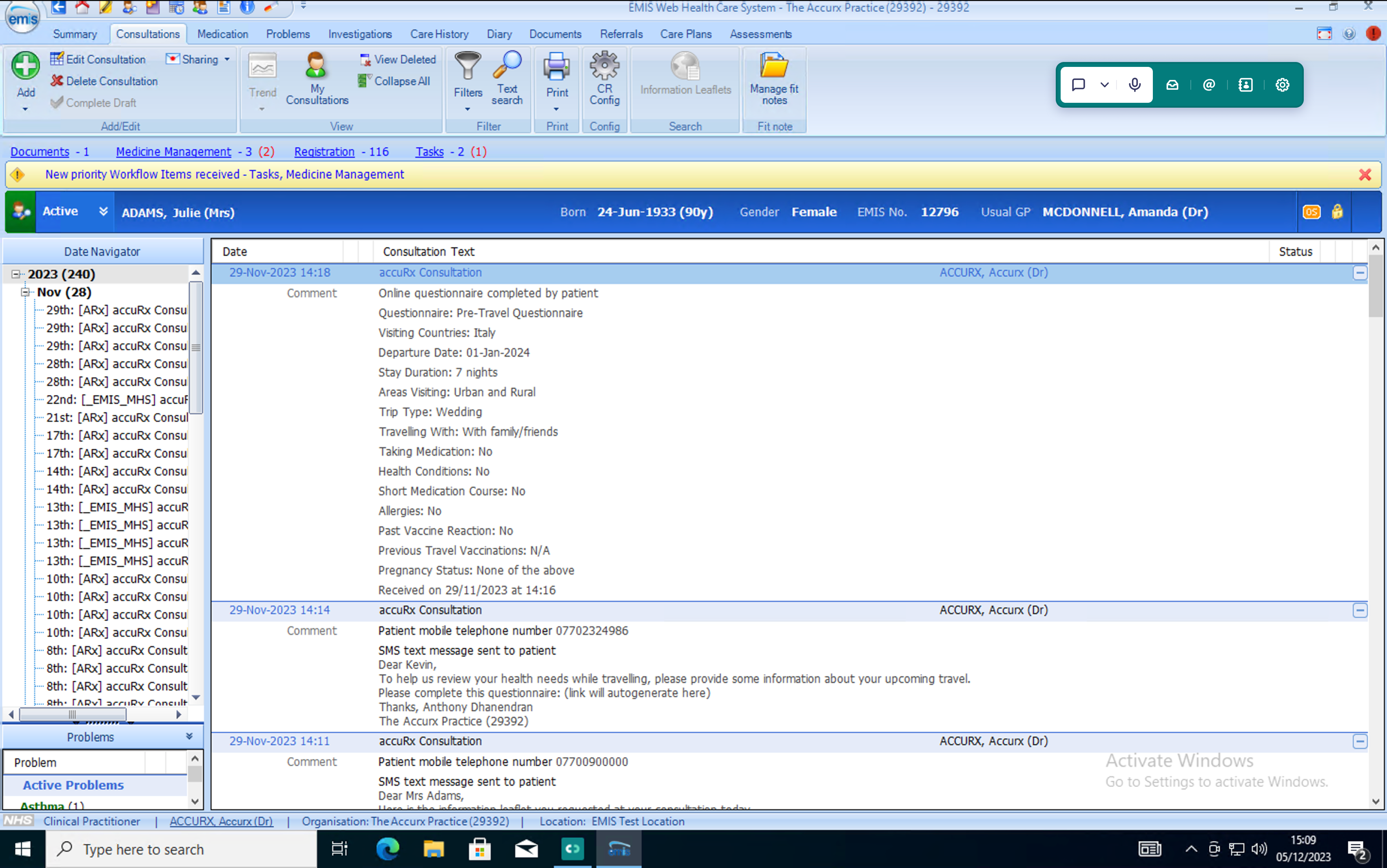
Task: Open Accurx message options chevron
Action: [x=1105, y=85]
